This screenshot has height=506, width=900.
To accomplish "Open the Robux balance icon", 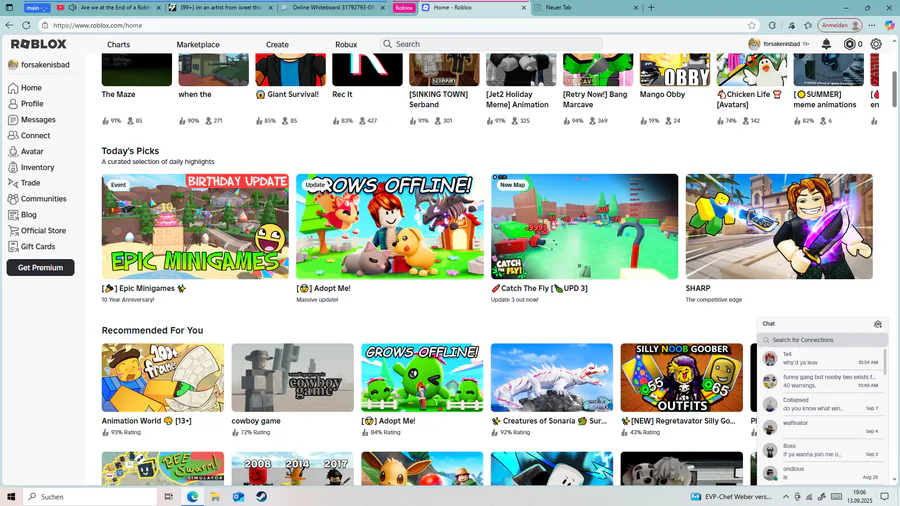I will (849, 44).
